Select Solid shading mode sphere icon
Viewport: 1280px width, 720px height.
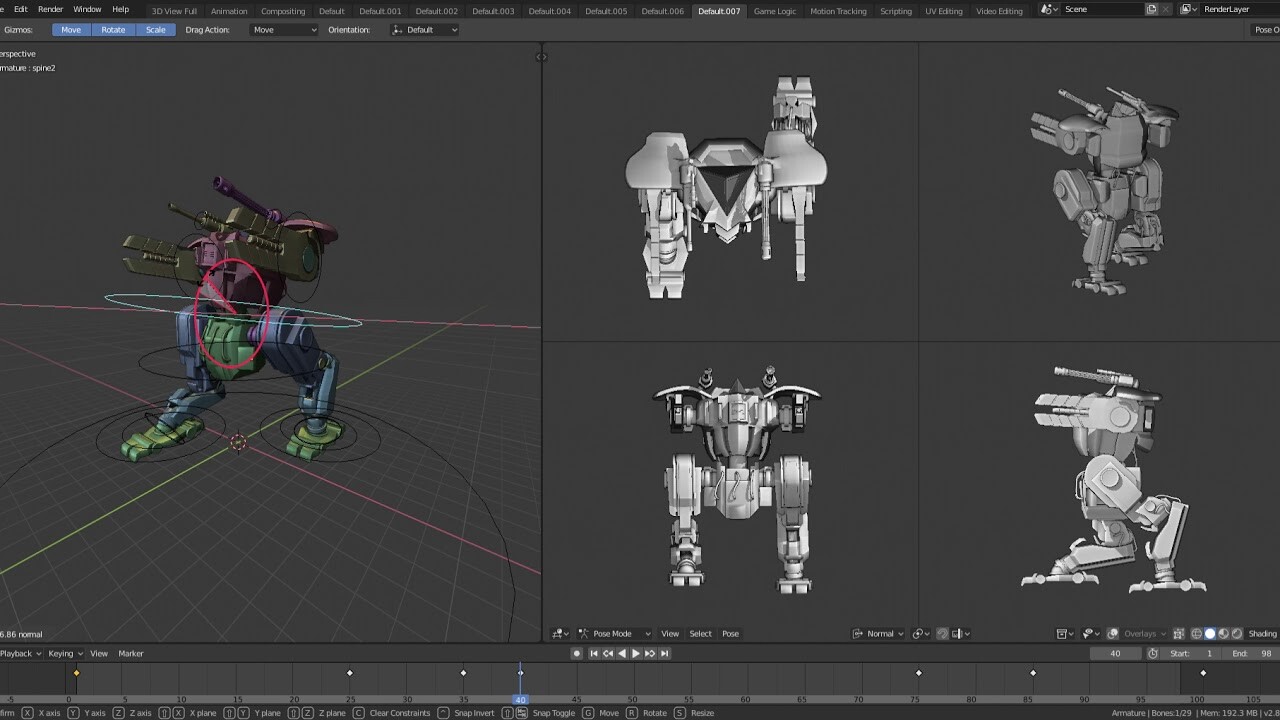(1211, 633)
